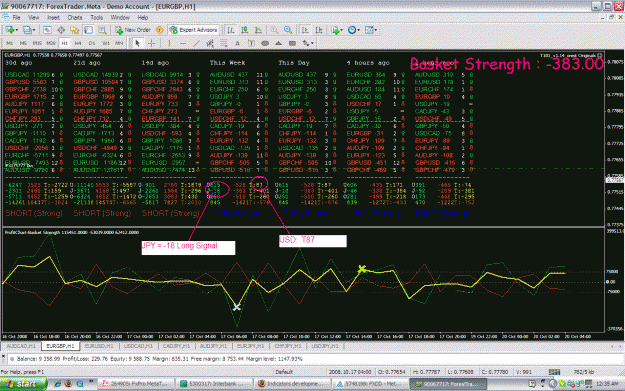Switch timeframe to M15

pyautogui.click(x=37, y=43)
